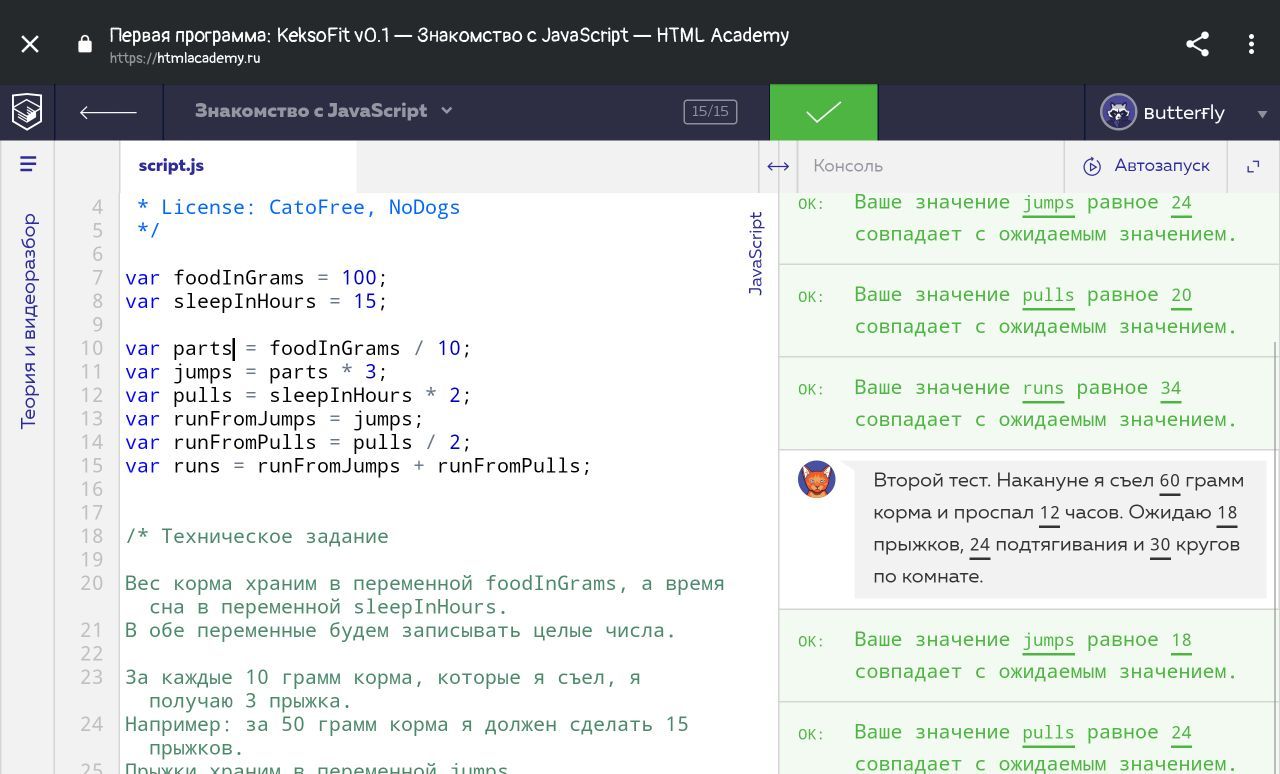Open the Butterfly user menu arrow

[x=1262, y=114]
